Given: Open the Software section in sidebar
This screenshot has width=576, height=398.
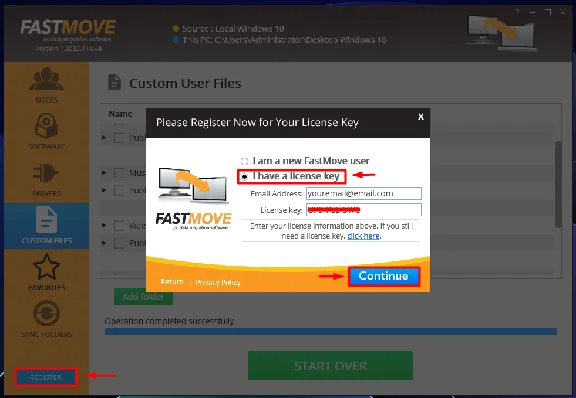Looking at the screenshot, I should (46, 132).
